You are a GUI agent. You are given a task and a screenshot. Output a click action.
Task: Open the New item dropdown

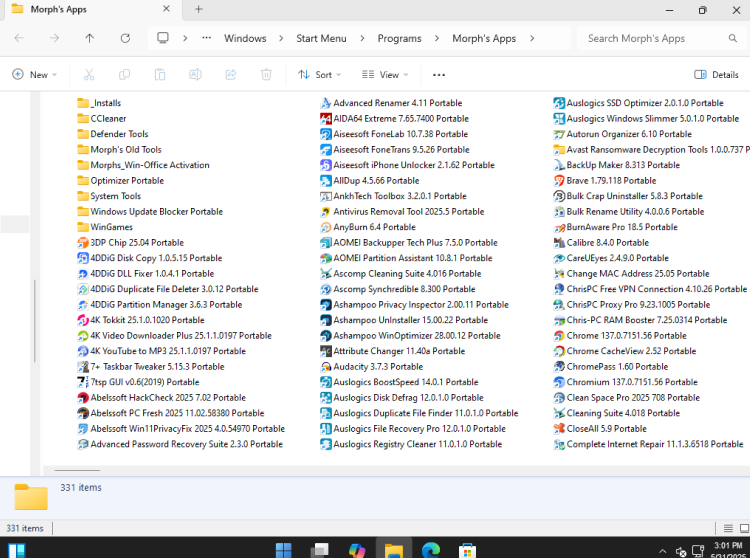pos(34,75)
